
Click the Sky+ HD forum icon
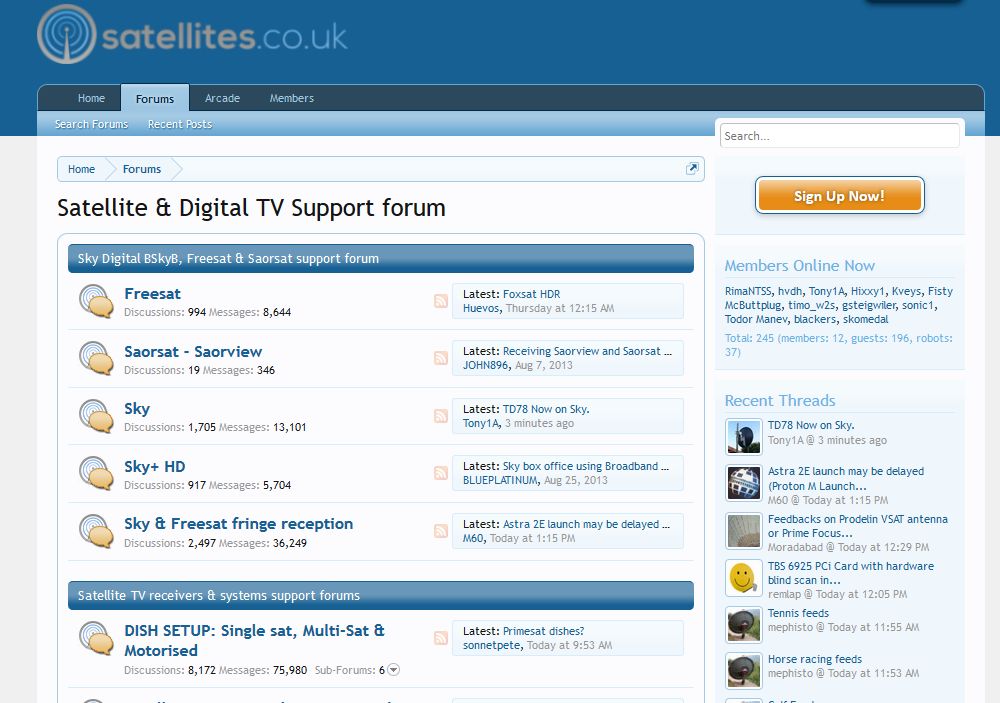(x=96, y=473)
